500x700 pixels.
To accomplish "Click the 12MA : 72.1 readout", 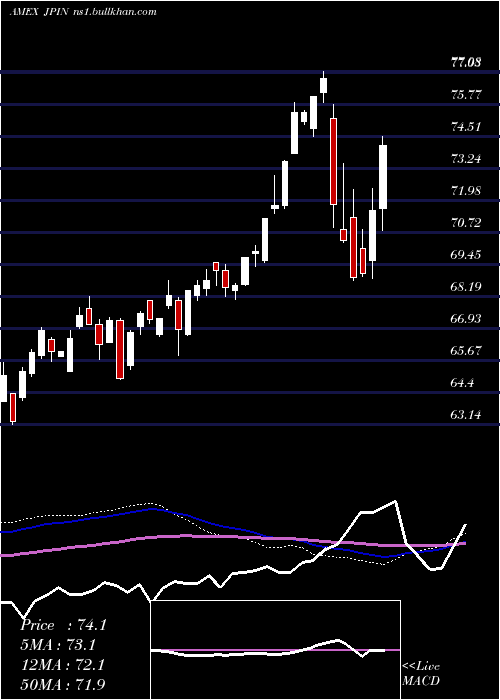I will point(62,665).
